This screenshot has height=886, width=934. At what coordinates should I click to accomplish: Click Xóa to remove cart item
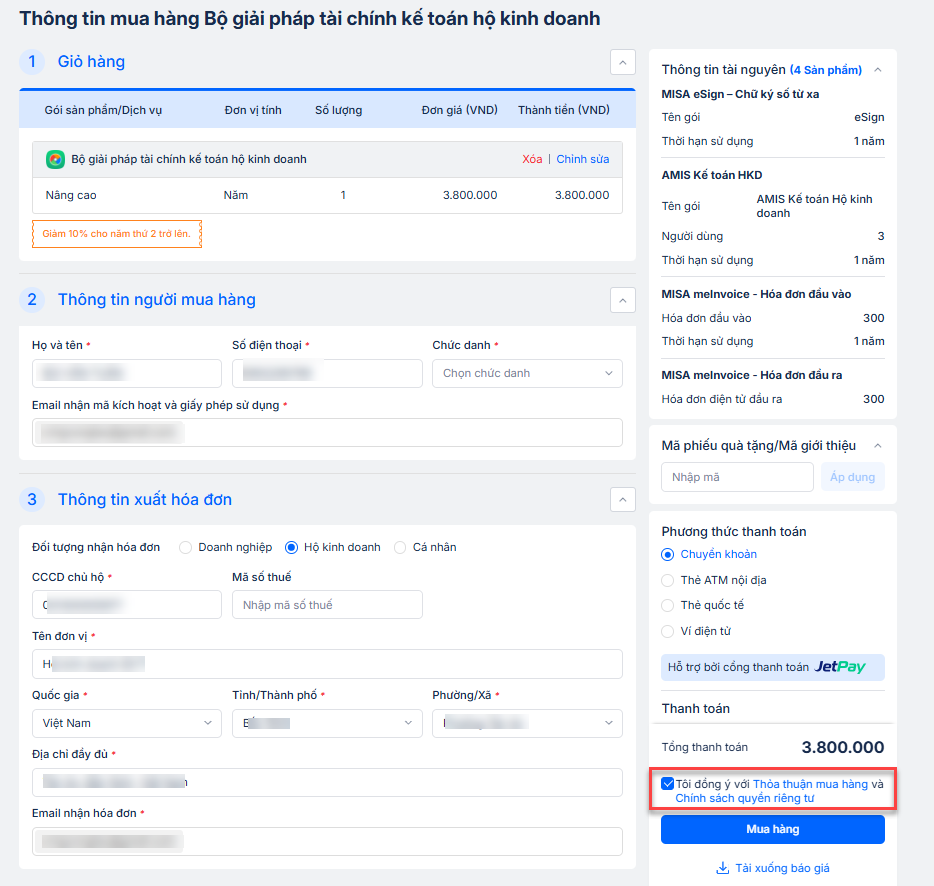pos(532,159)
